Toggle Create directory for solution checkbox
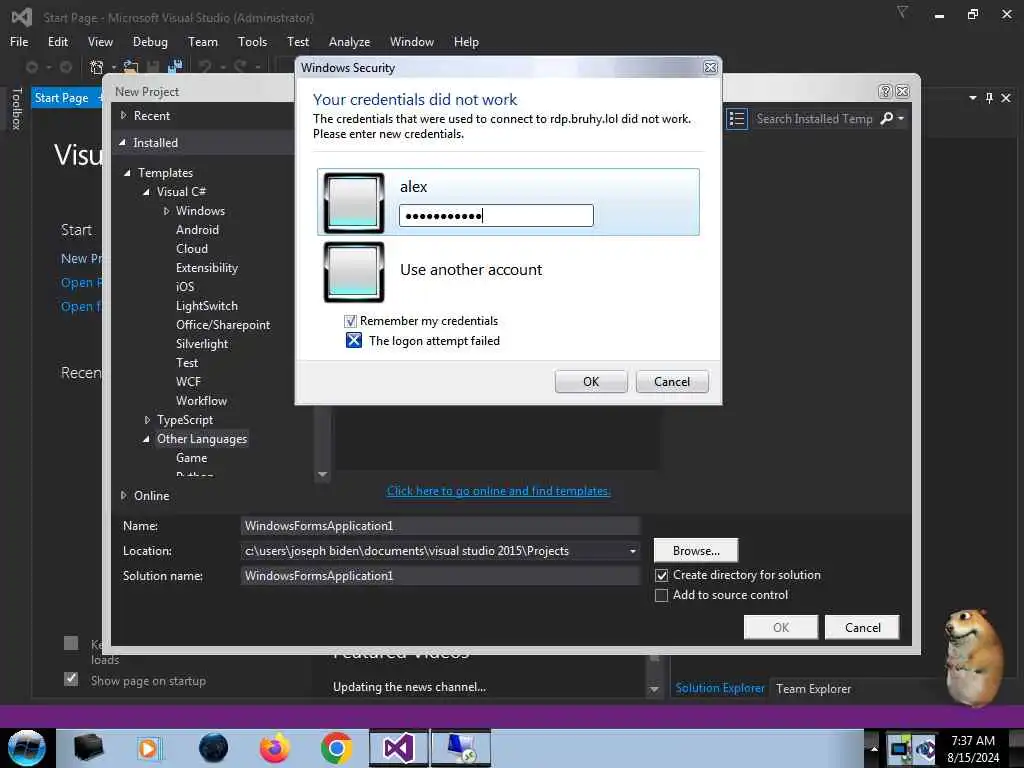The width and height of the screenshot is (1024, 768). pyautogui.click(x=662, y=575)
